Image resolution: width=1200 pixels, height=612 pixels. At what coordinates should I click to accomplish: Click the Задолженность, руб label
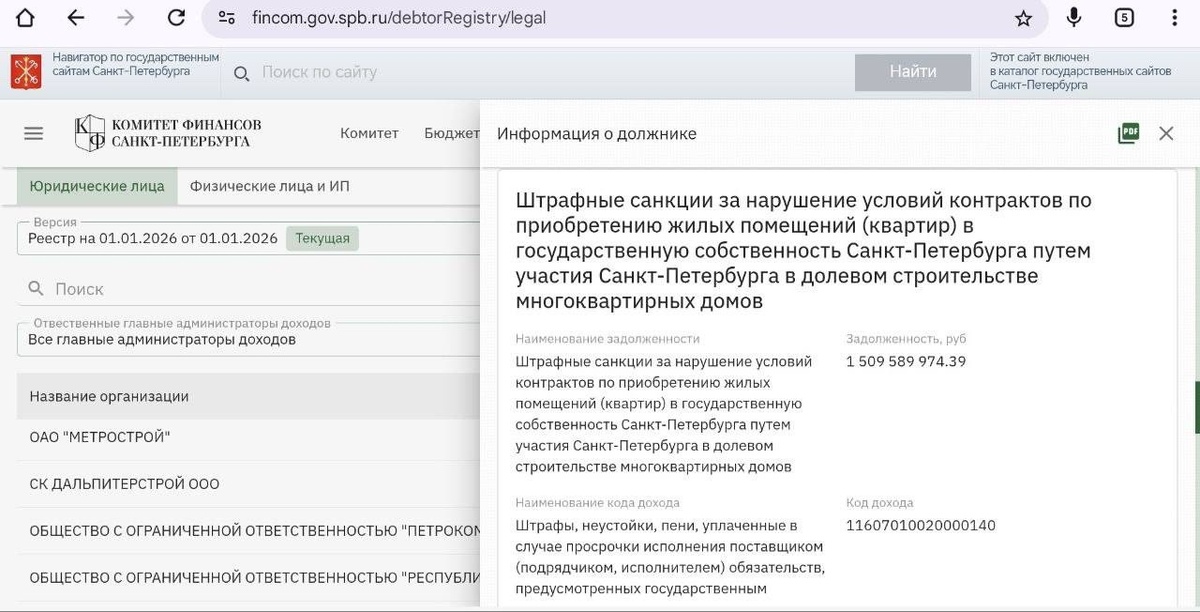[906, 339]
